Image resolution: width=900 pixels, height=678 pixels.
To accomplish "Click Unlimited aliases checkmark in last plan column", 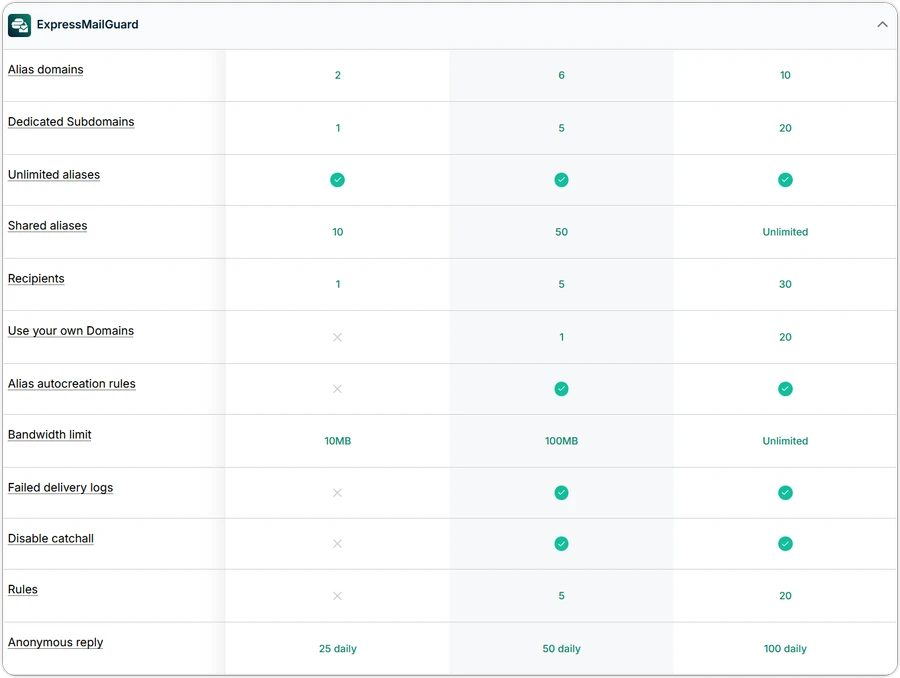I will coord(785,180).
